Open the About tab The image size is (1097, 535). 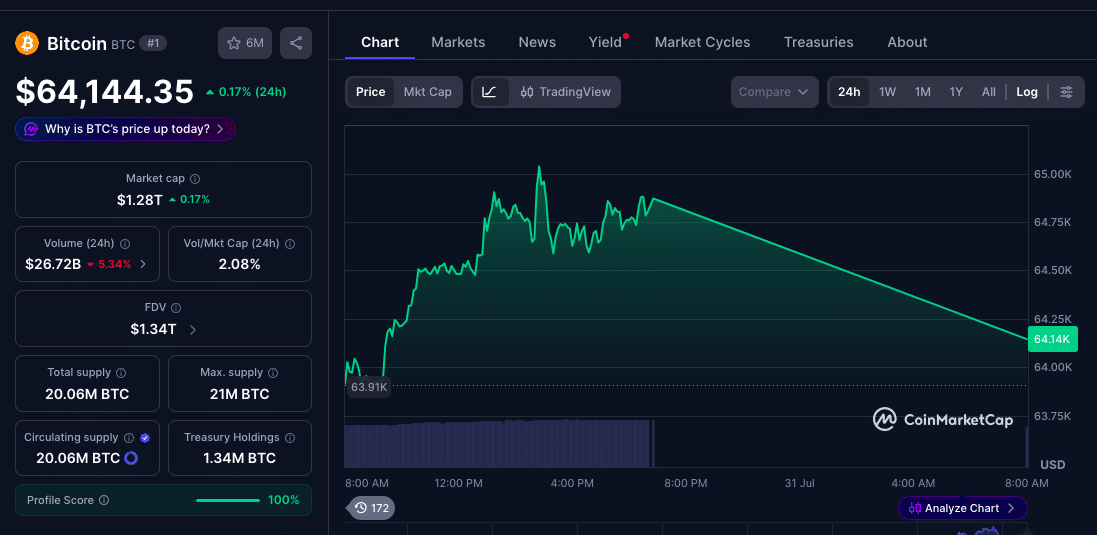(x=907, y=42)
